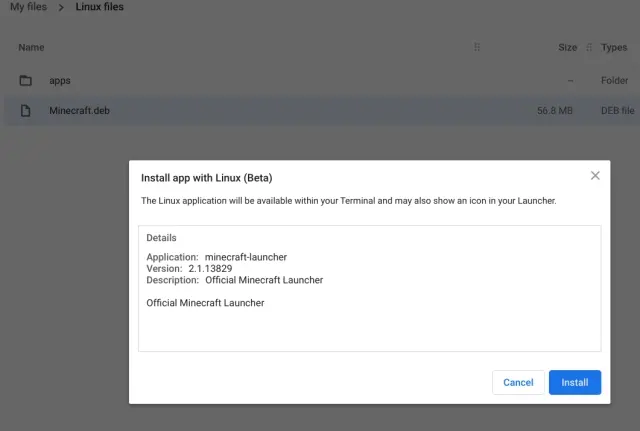Click the Minecraft.deb file icon
640x431 pixels.
[x=26, y=110]
